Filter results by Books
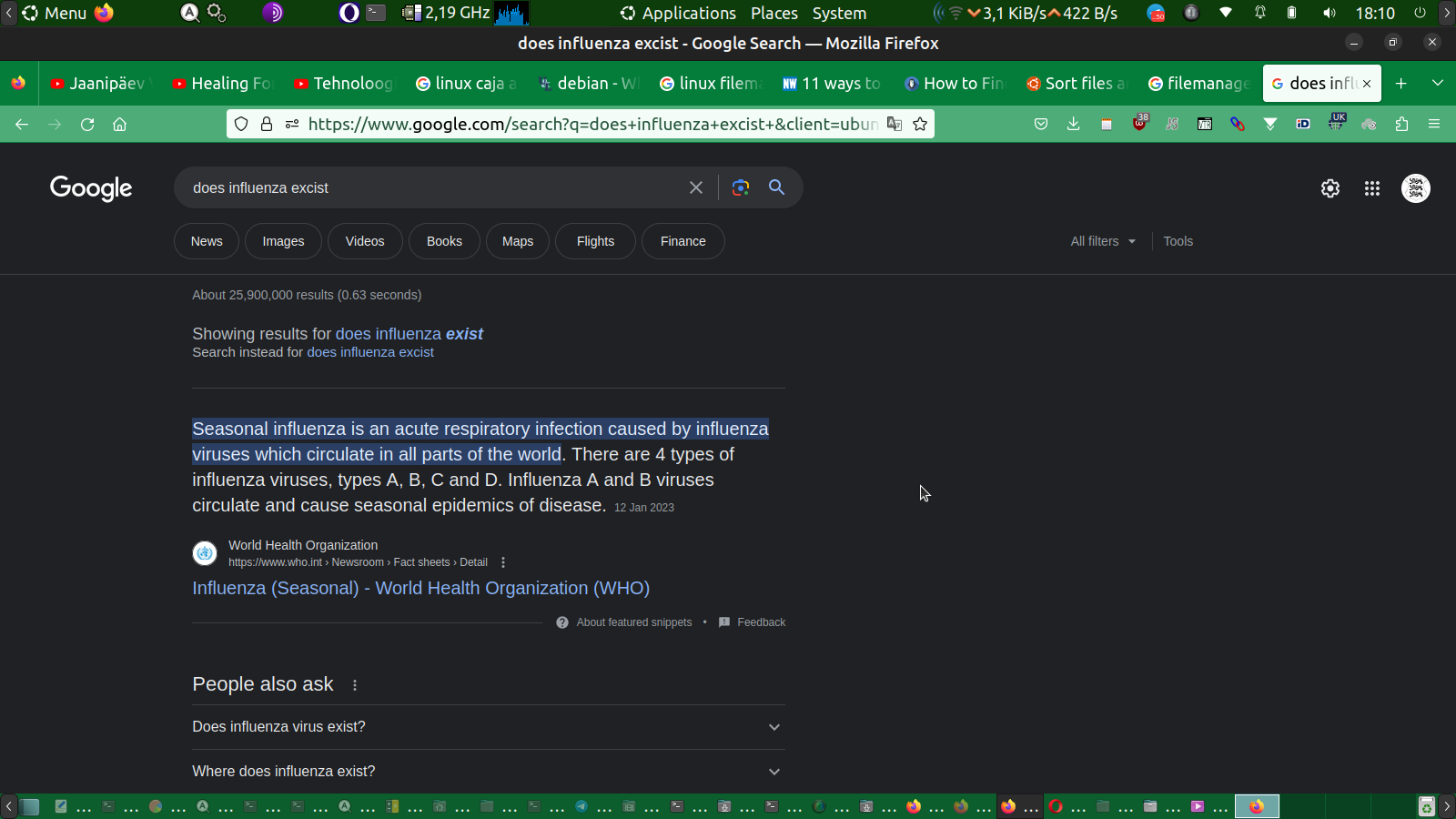 [444, 241]
